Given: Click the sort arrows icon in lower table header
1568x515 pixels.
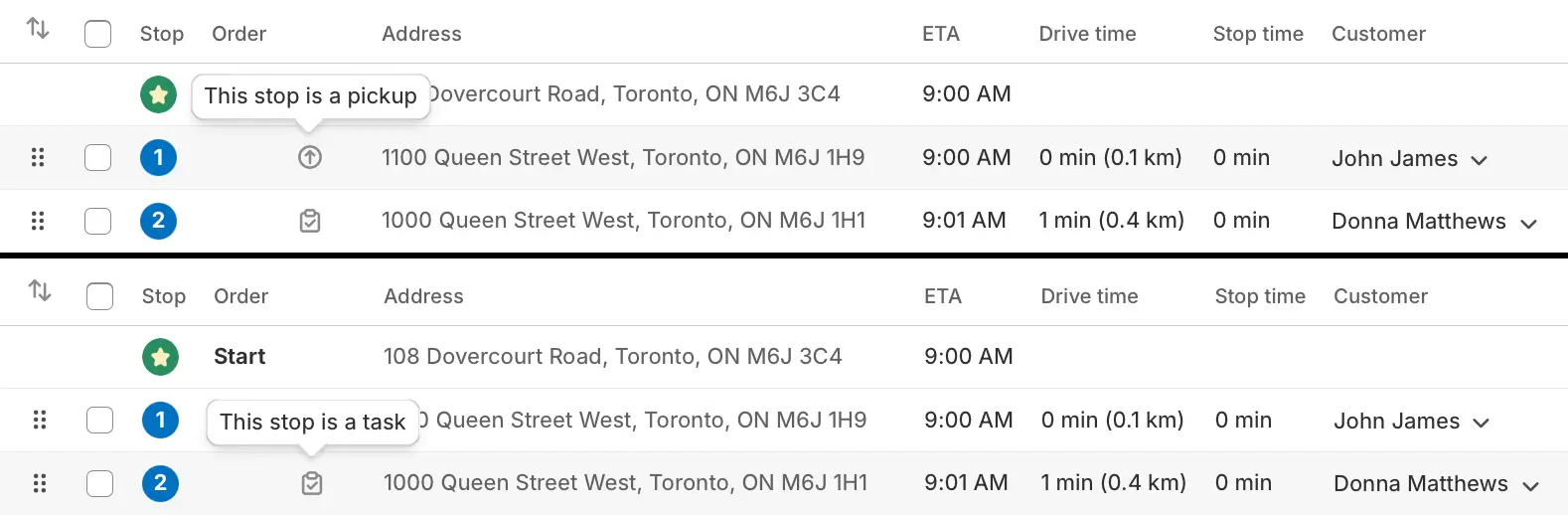Looking at the screenshot, I should [40, 291].
